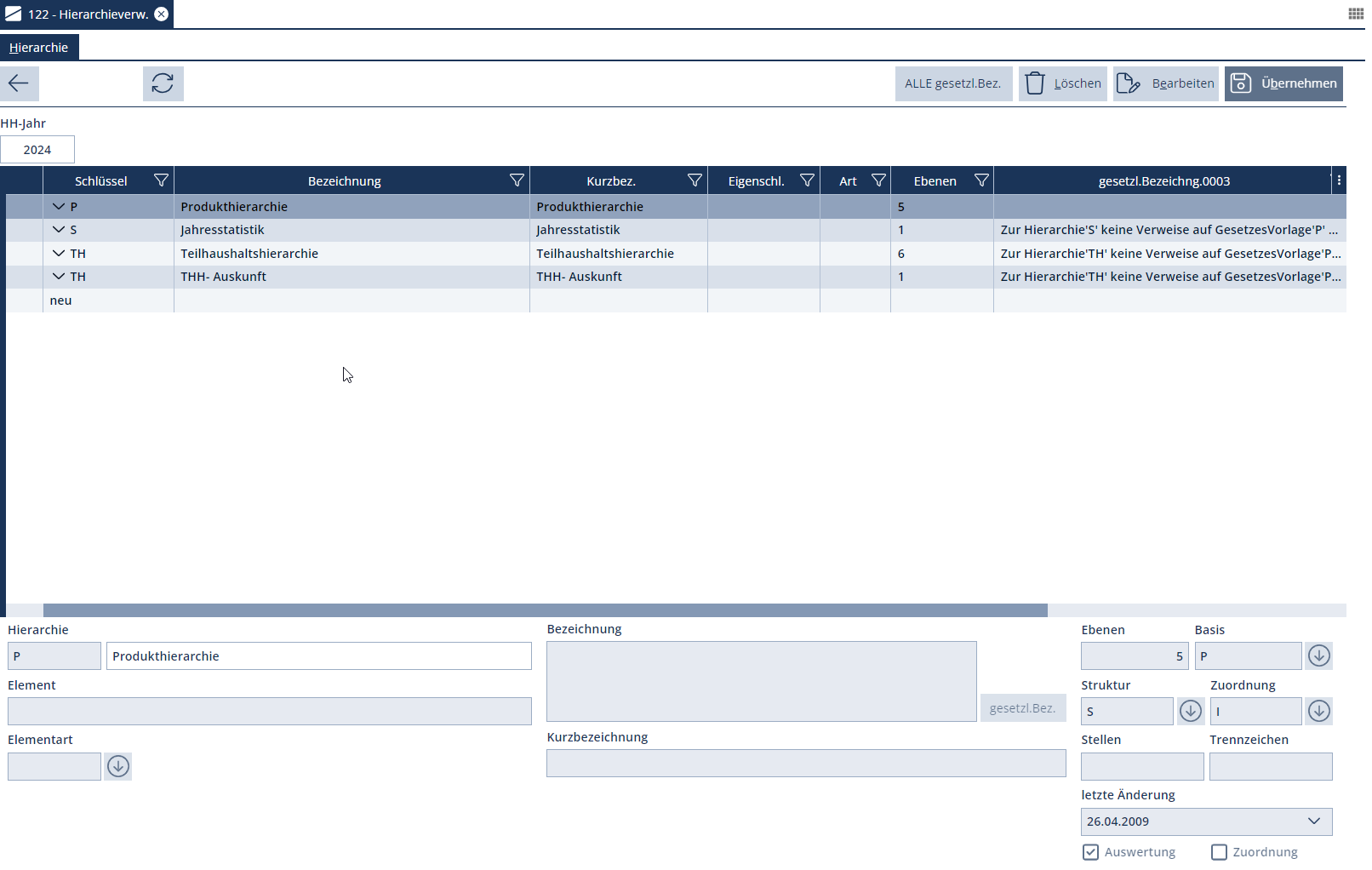Save with the Übernehmen button

point(1283,83)
